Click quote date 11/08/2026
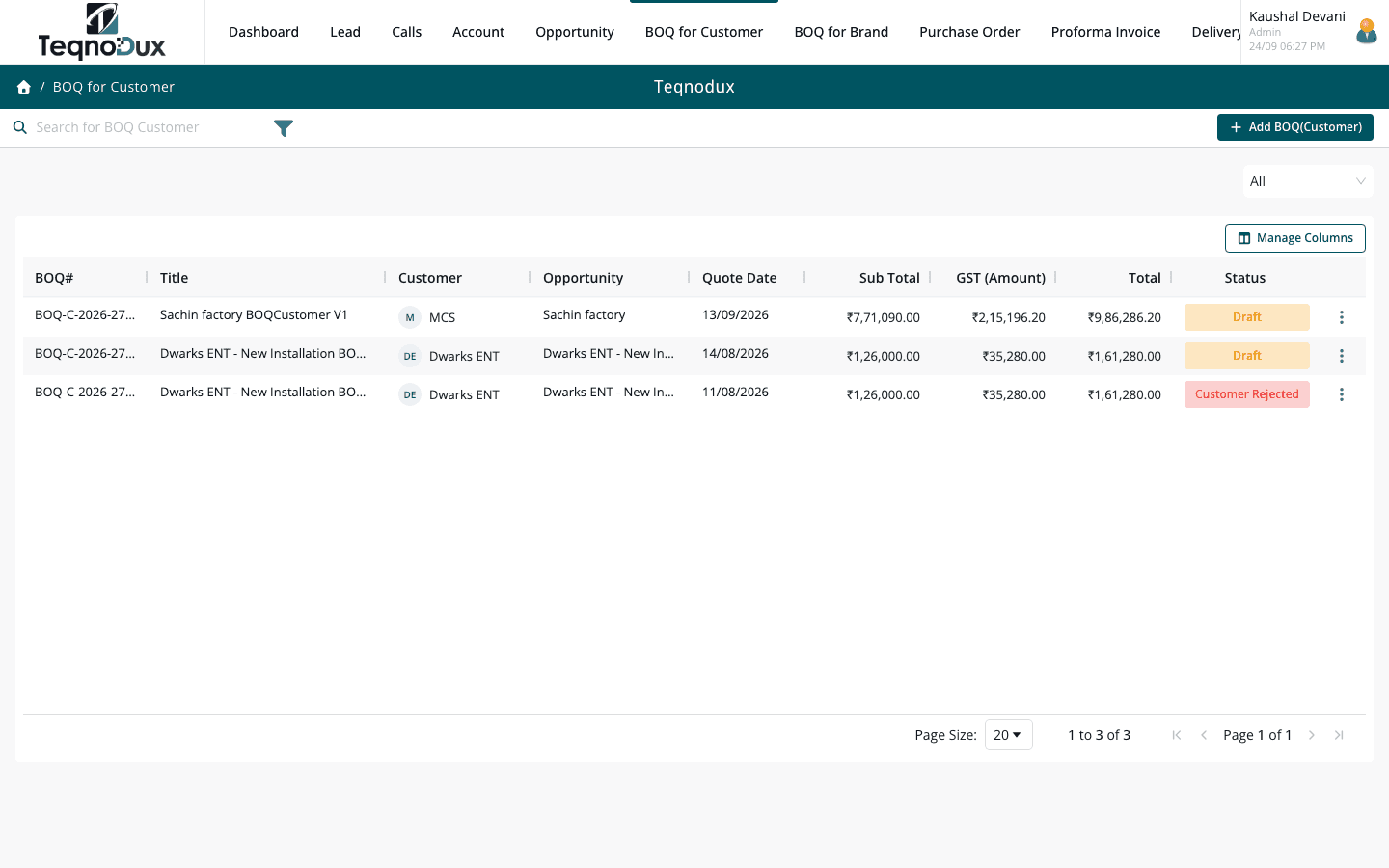1389x868 pixels. pos(735,393)
